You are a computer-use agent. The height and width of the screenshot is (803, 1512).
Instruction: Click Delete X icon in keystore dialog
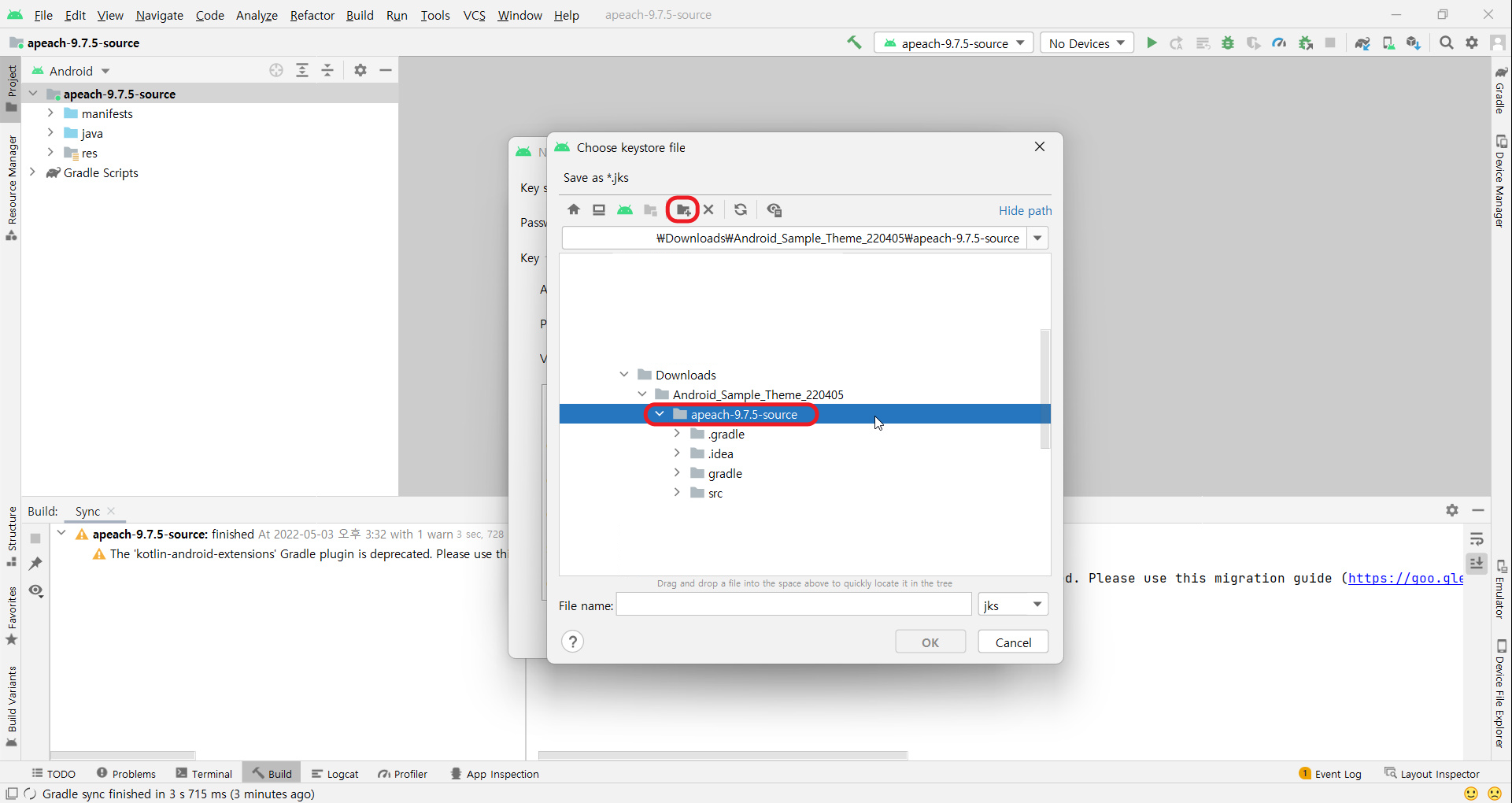coord(708,209)
